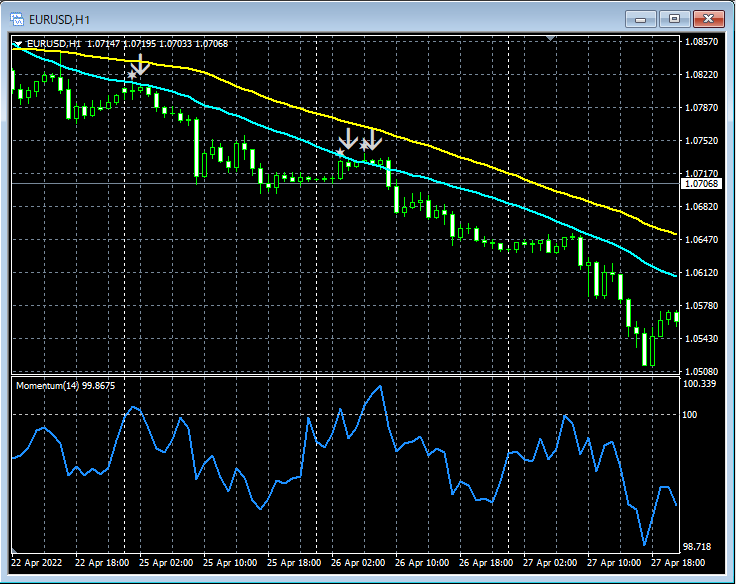737x584 pixels.
Task: Click the 27 Apr 02:00 time label
Action: click(549, 562)
